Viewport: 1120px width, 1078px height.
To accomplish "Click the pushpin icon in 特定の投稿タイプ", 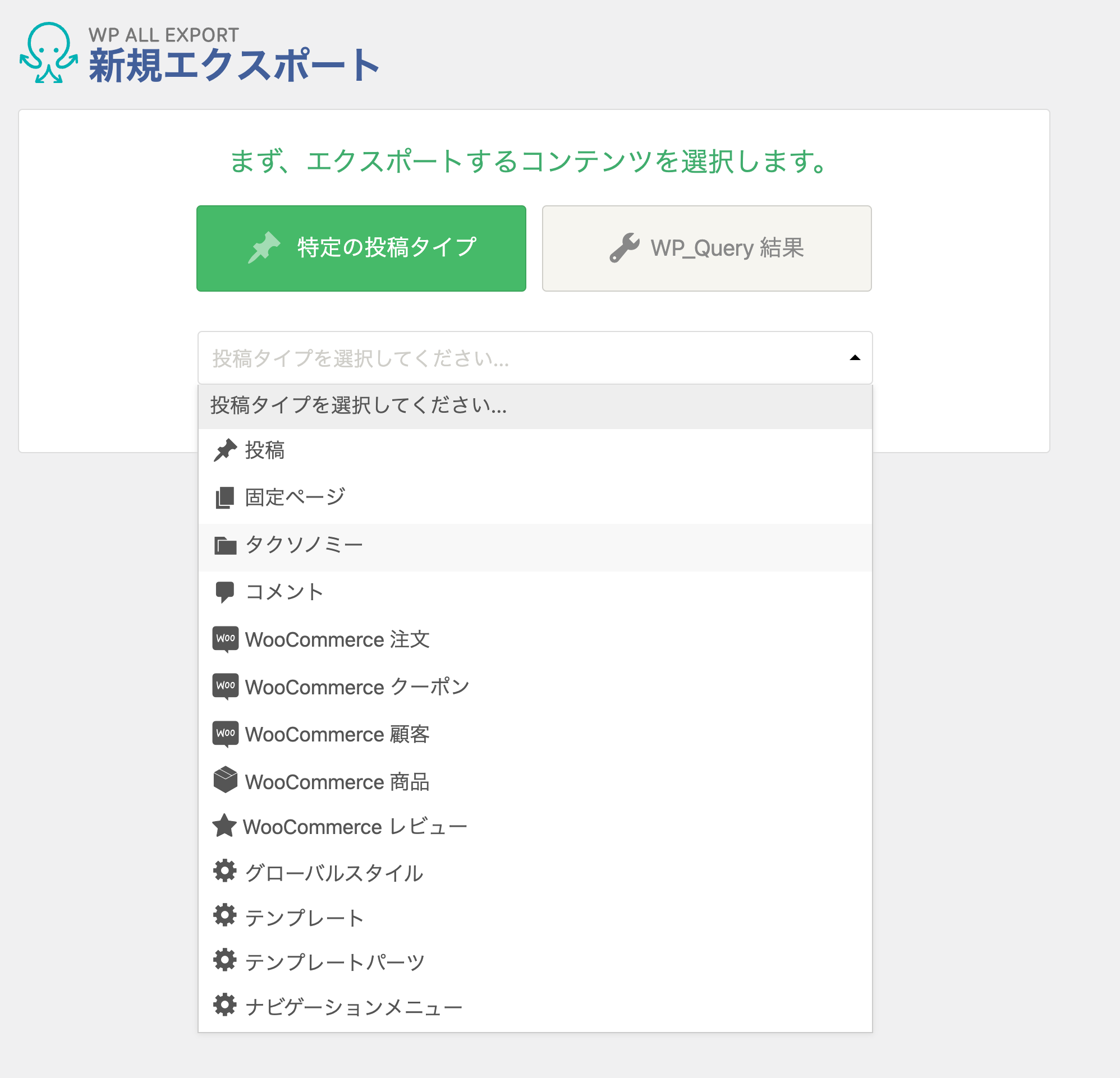I will tap(264, 248).
